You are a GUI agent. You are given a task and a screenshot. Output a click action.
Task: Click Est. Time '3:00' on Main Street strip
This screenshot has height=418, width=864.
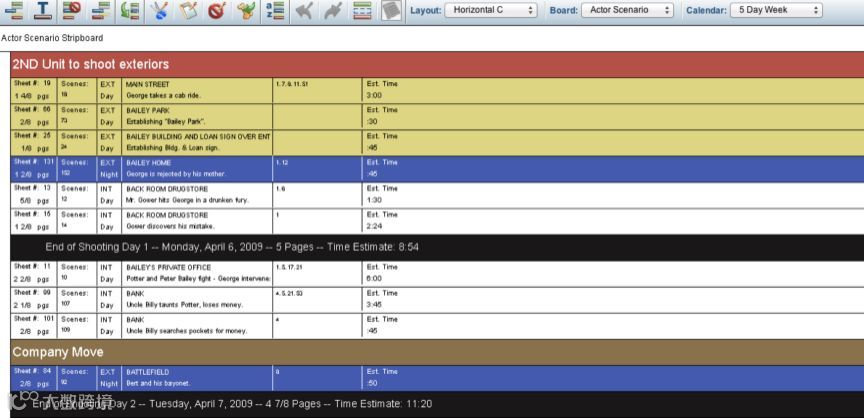[374, 95]
